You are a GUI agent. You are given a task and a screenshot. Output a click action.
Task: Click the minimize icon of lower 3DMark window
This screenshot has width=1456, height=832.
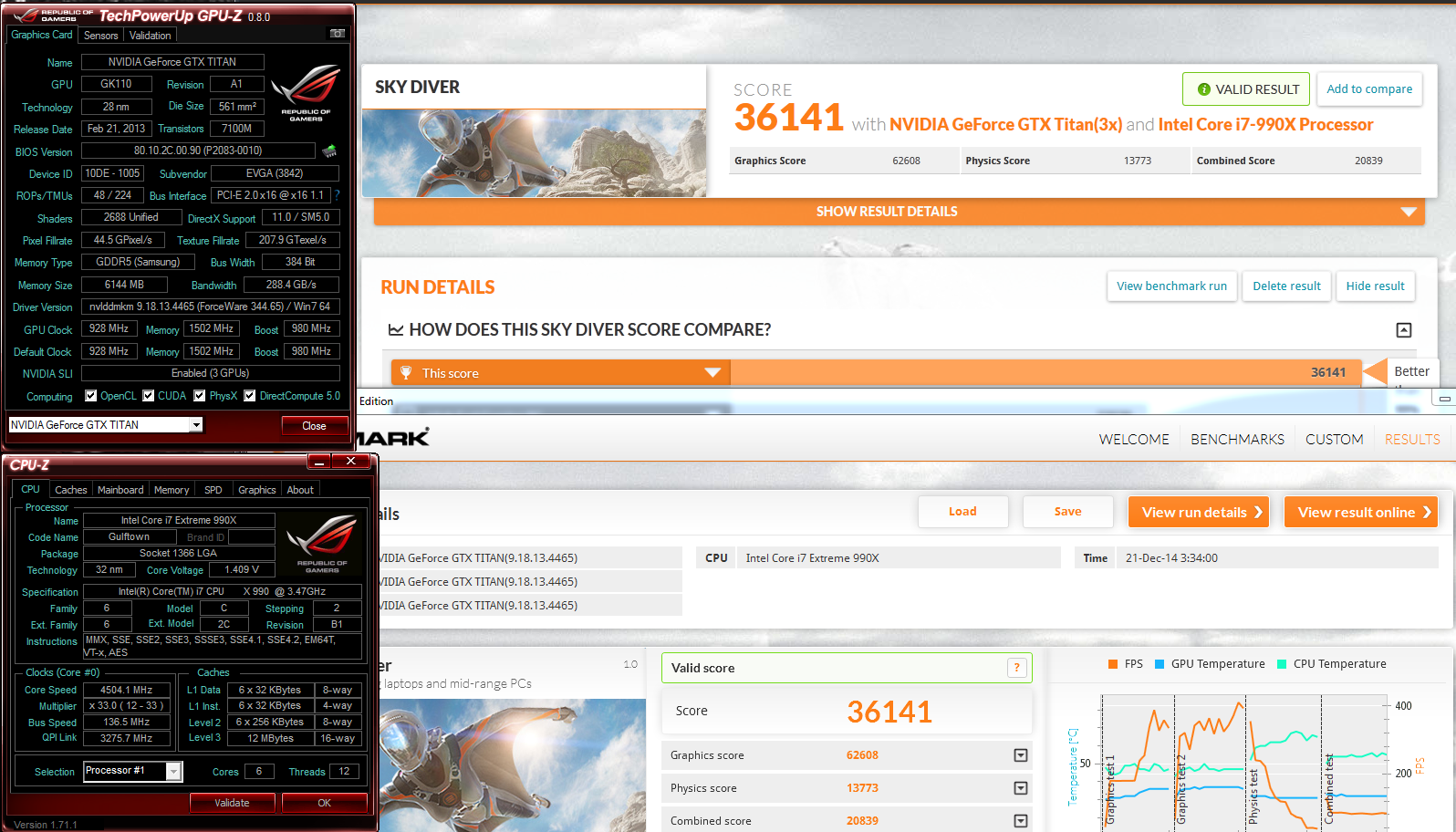click(1445, 399)
